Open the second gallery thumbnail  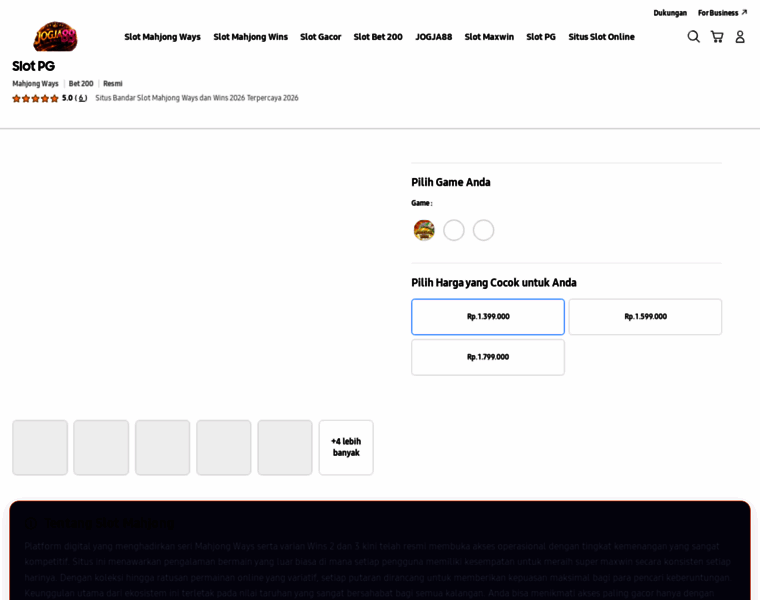pos(101,447)
